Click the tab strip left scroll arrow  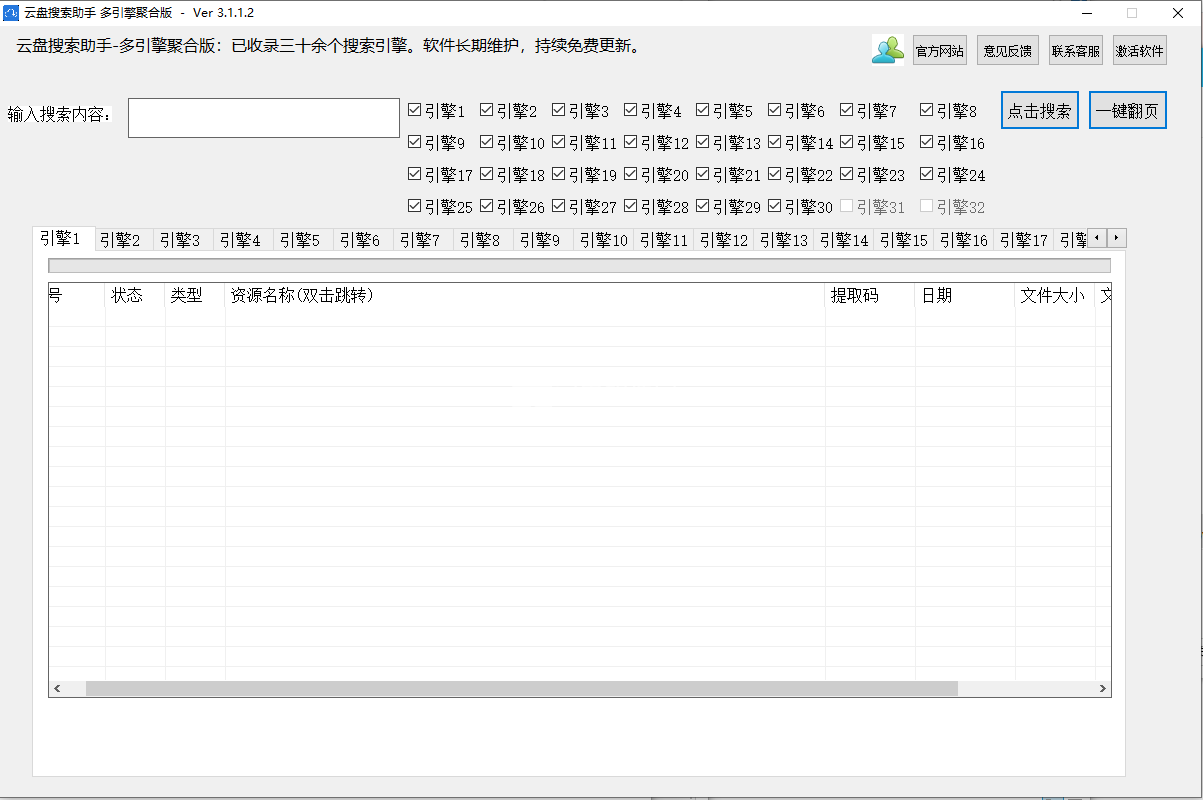coord(1097,238)
